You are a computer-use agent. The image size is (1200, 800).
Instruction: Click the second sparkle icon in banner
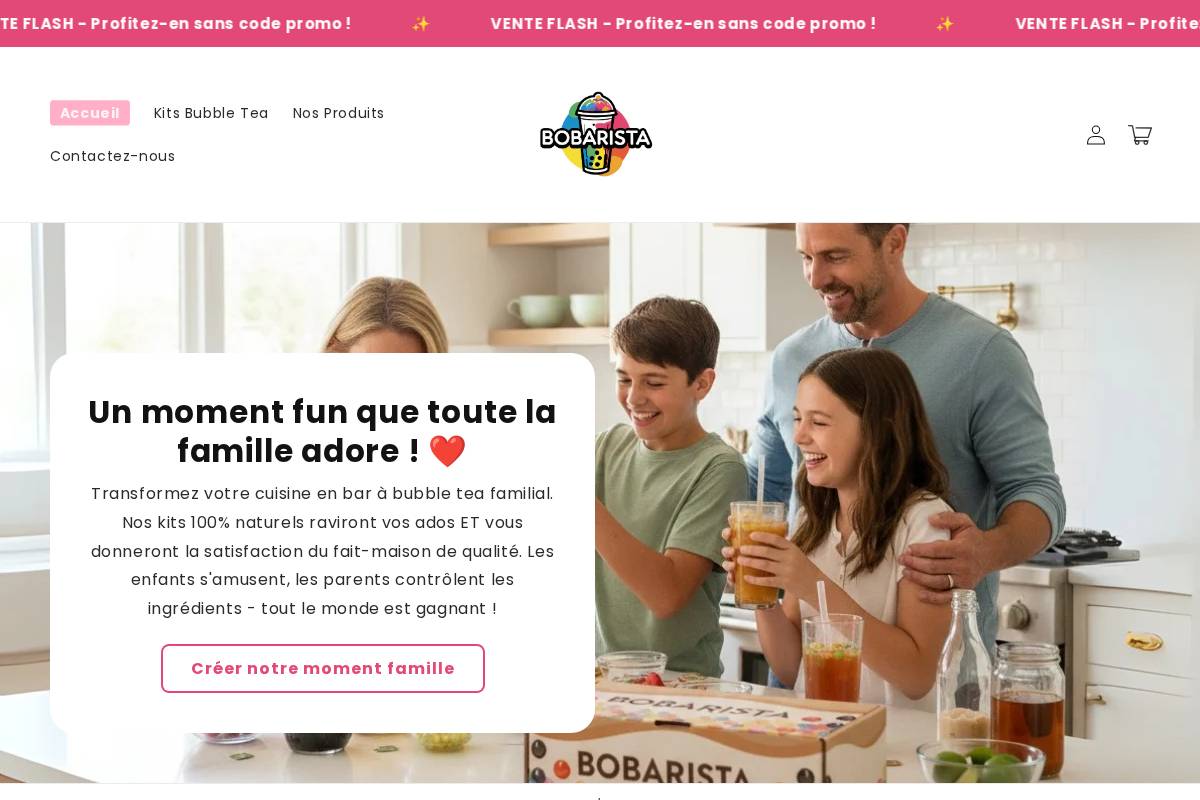(x=945, y=24)
